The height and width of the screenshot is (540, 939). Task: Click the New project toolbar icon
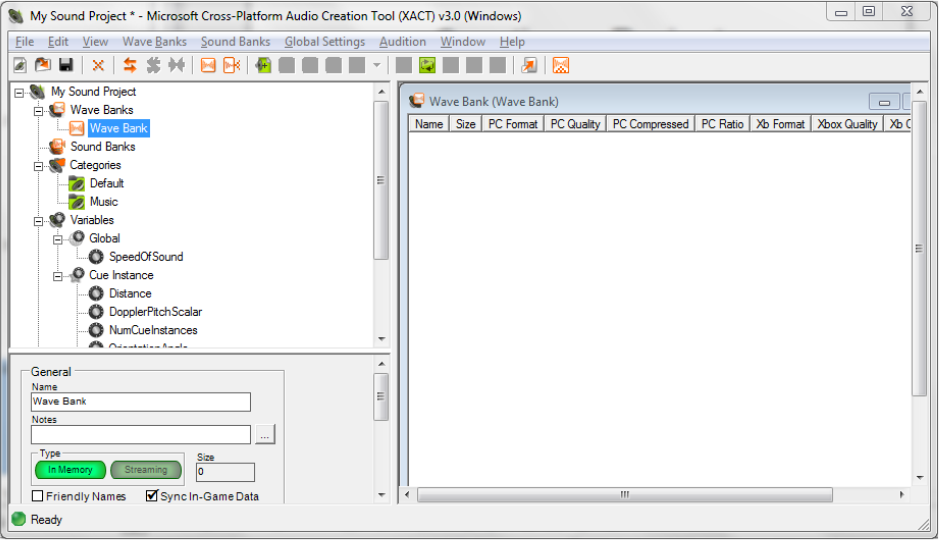point(20,65)
